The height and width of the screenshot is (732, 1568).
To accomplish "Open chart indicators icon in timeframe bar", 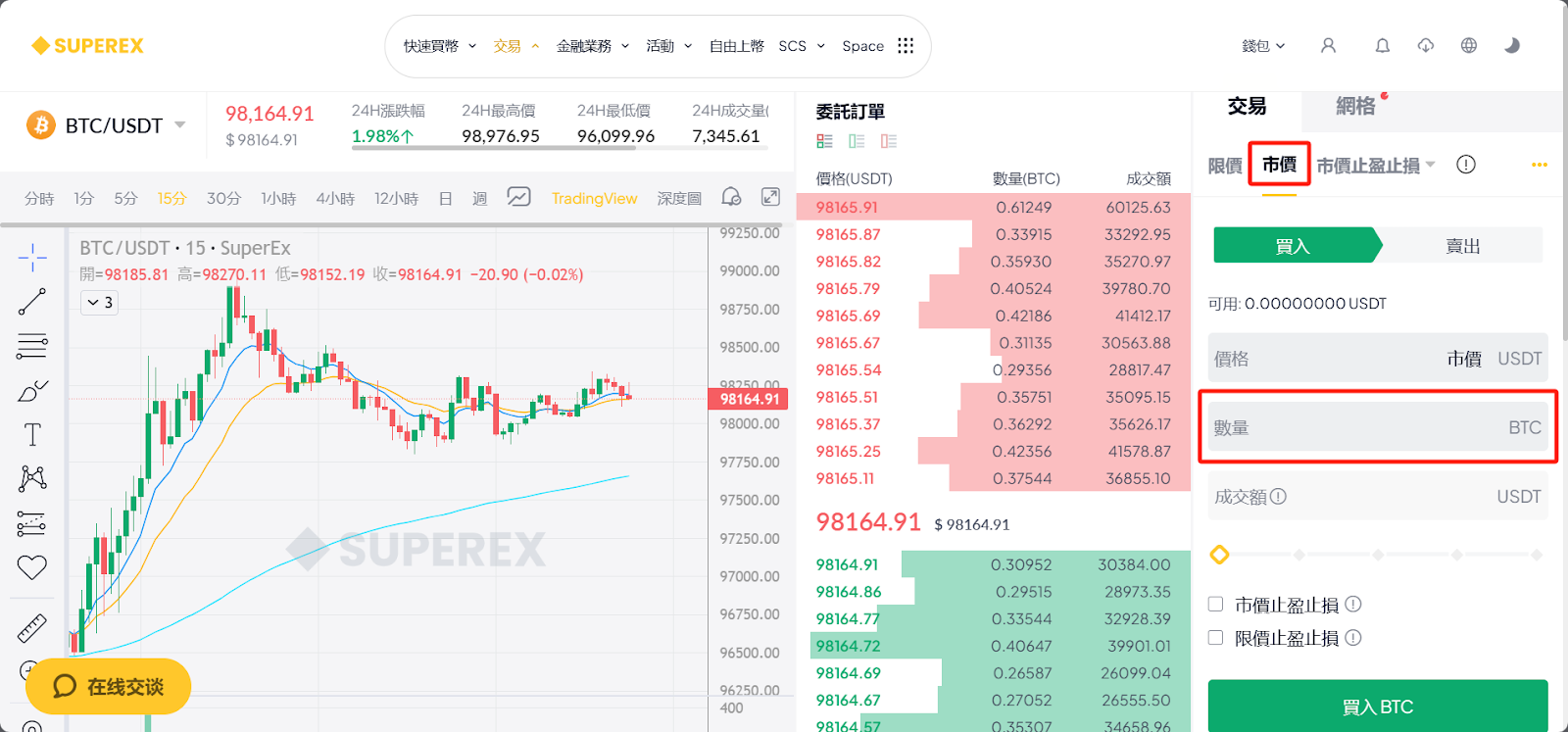I will tap(518, 197).
